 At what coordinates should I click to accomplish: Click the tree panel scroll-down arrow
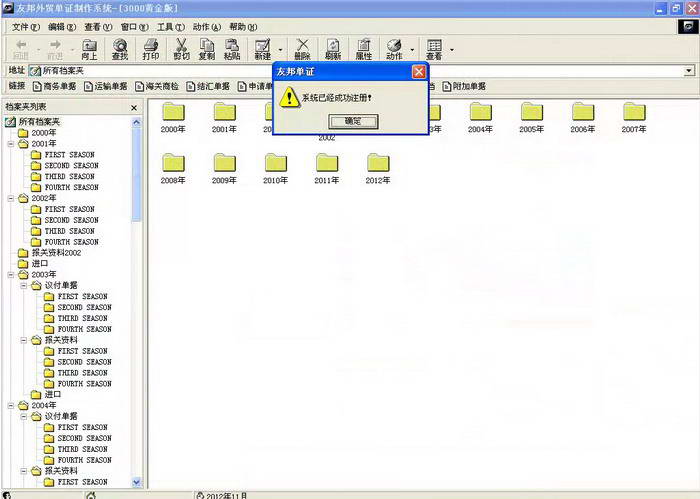tap(137, 482)
